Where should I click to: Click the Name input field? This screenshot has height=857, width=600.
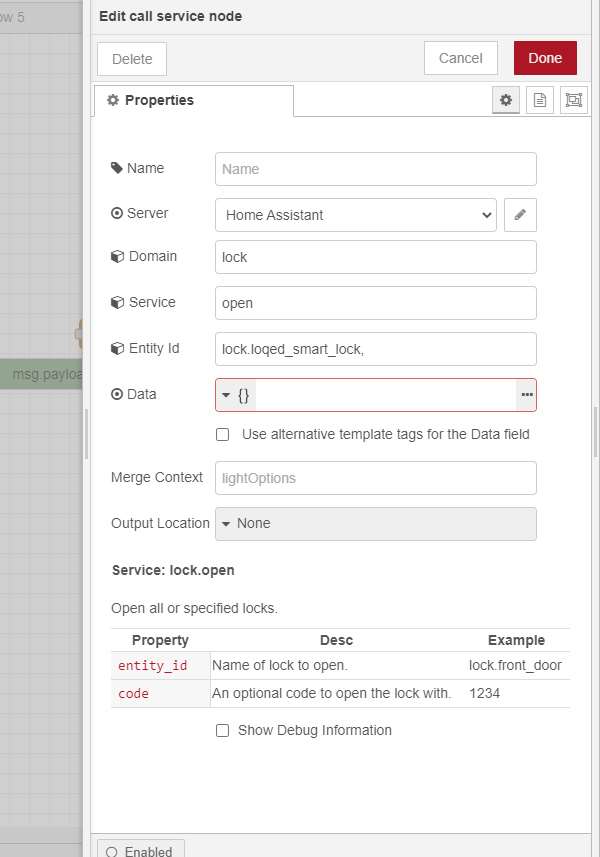(x=375, y=169)
